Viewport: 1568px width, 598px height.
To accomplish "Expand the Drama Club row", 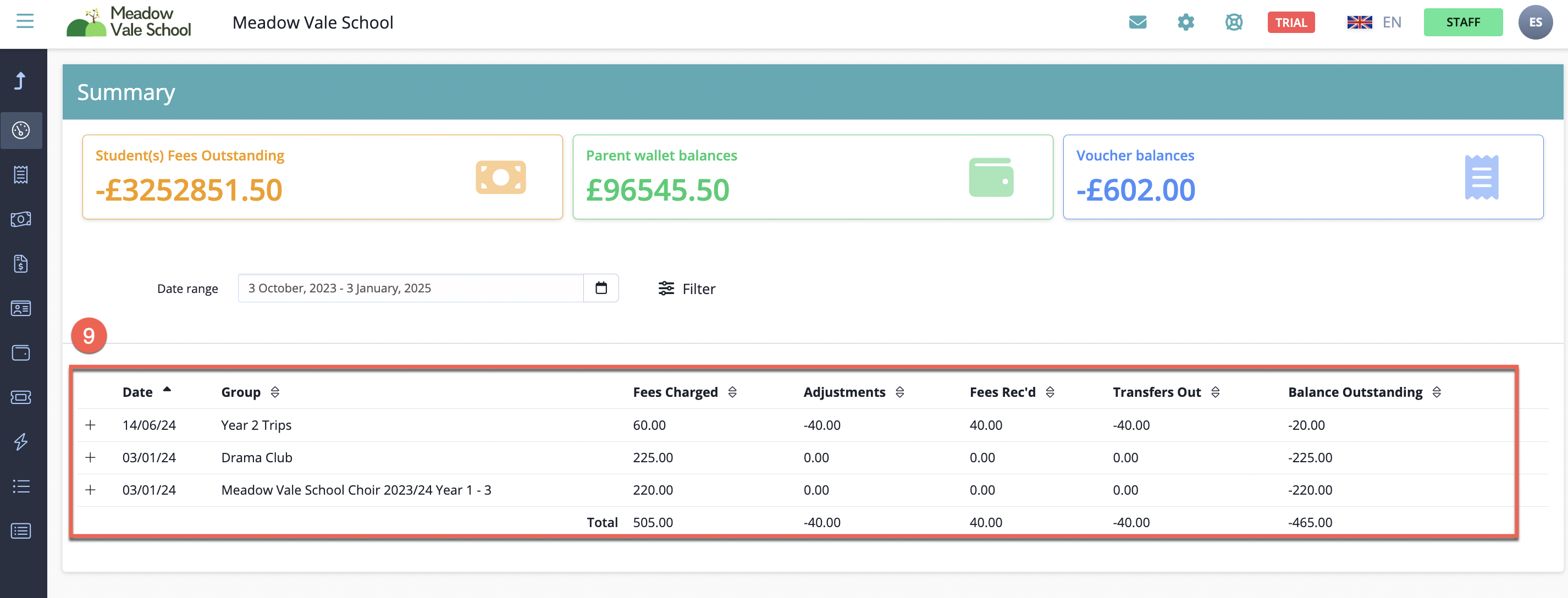I will click(90, 457).
